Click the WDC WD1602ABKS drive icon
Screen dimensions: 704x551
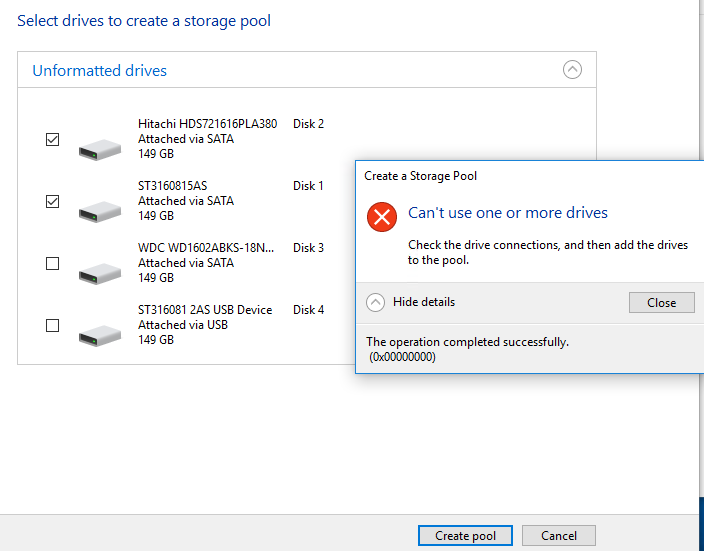(100, 273)
